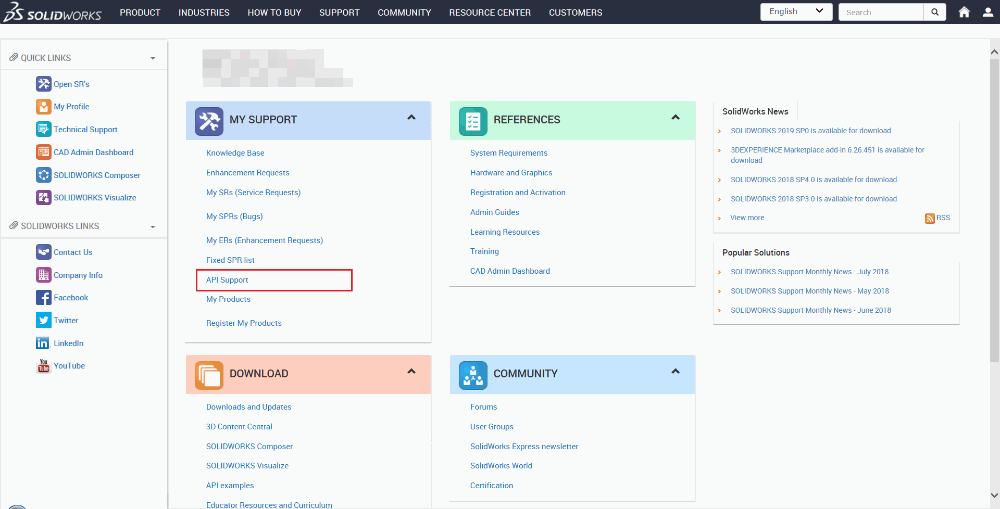Open the user account icon

coord(987,12)
